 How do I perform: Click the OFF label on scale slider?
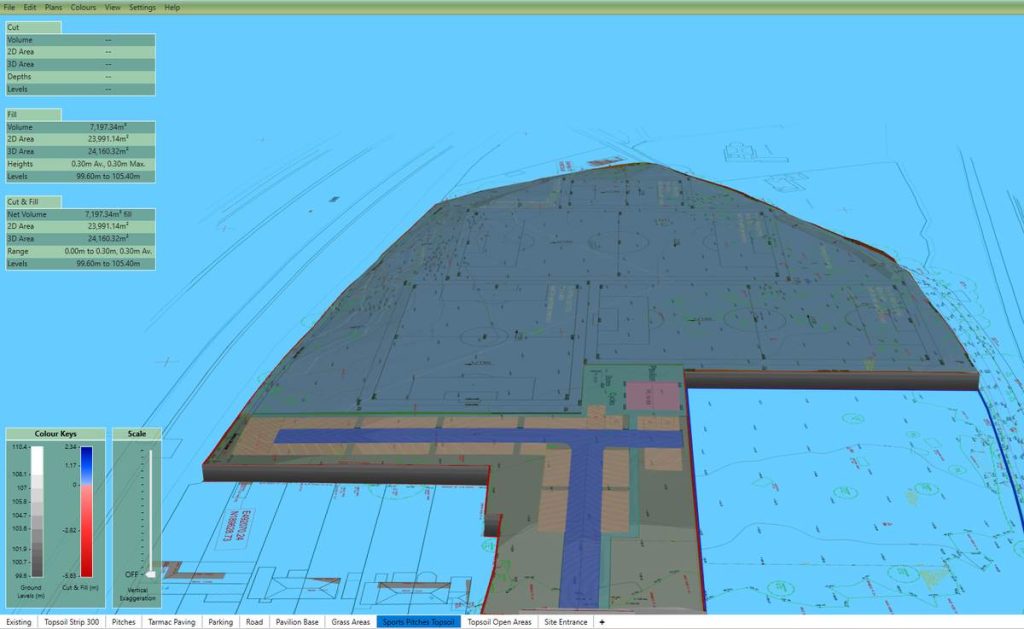[132, 574]
